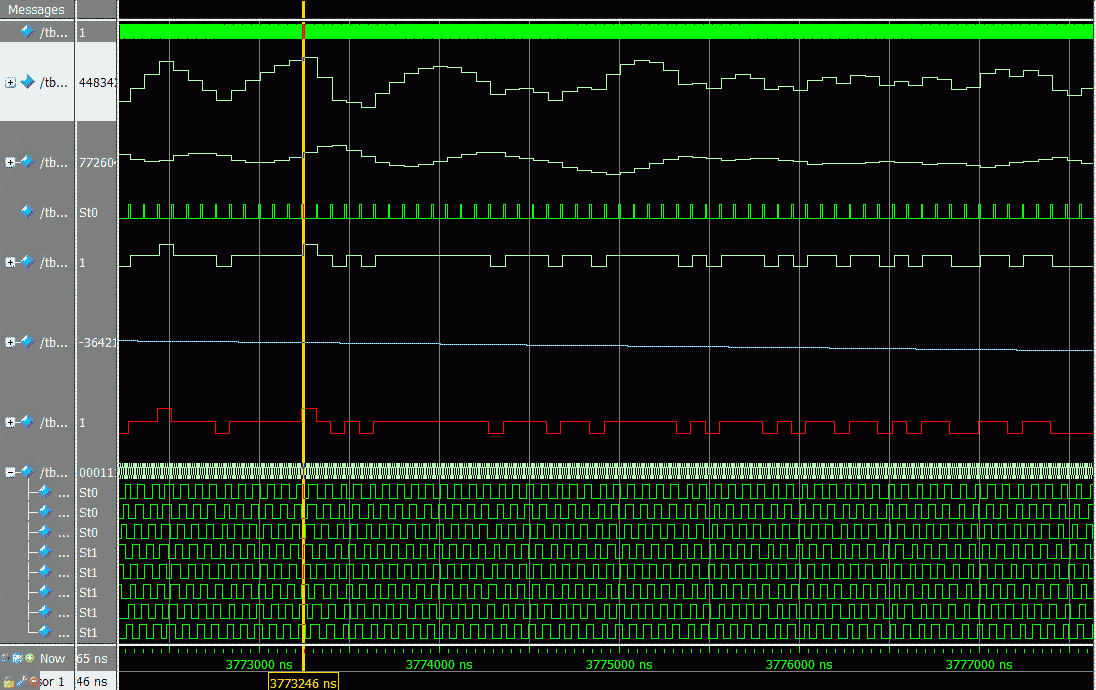Select the signal icon with value 448342
The height and width of the screenshot is (690, 1096).
pyautogui.click(x=27, y=82)
